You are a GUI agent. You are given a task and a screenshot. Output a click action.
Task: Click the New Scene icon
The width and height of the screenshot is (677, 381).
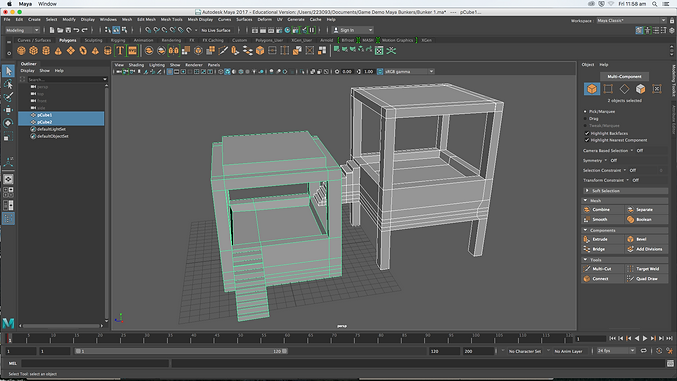pyautogui.click(x=52, y=30)
